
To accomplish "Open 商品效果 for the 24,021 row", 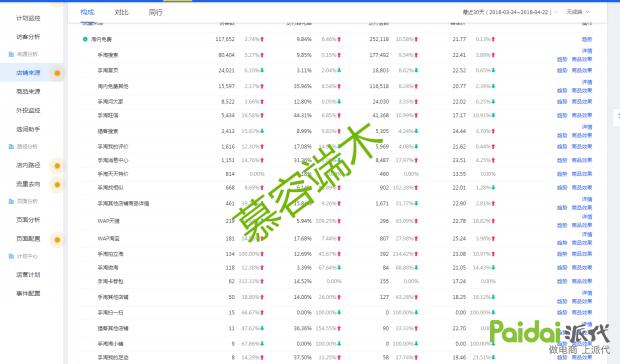I will pos(582,70).
